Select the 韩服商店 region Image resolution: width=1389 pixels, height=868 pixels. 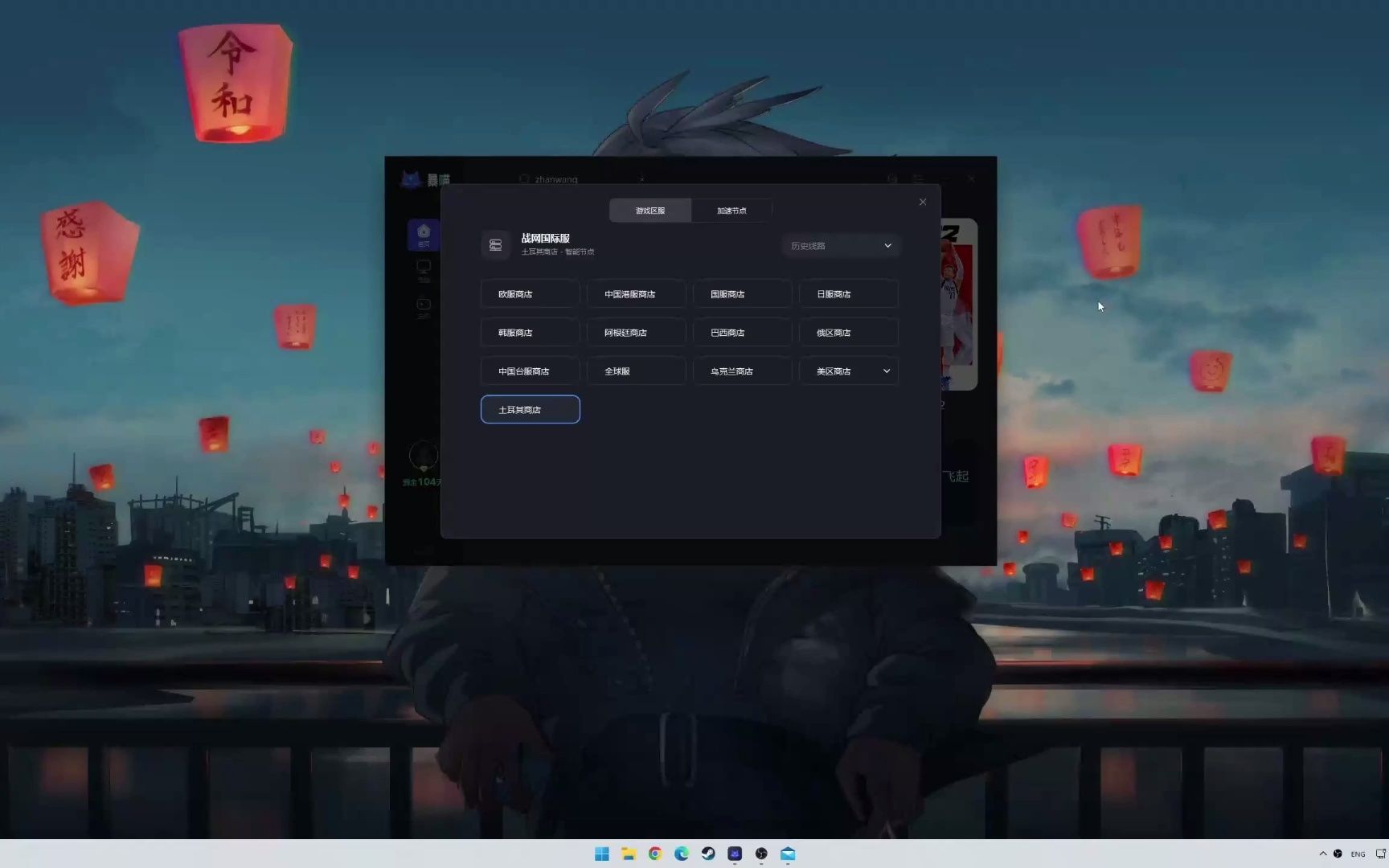click(x=531, y=333)
